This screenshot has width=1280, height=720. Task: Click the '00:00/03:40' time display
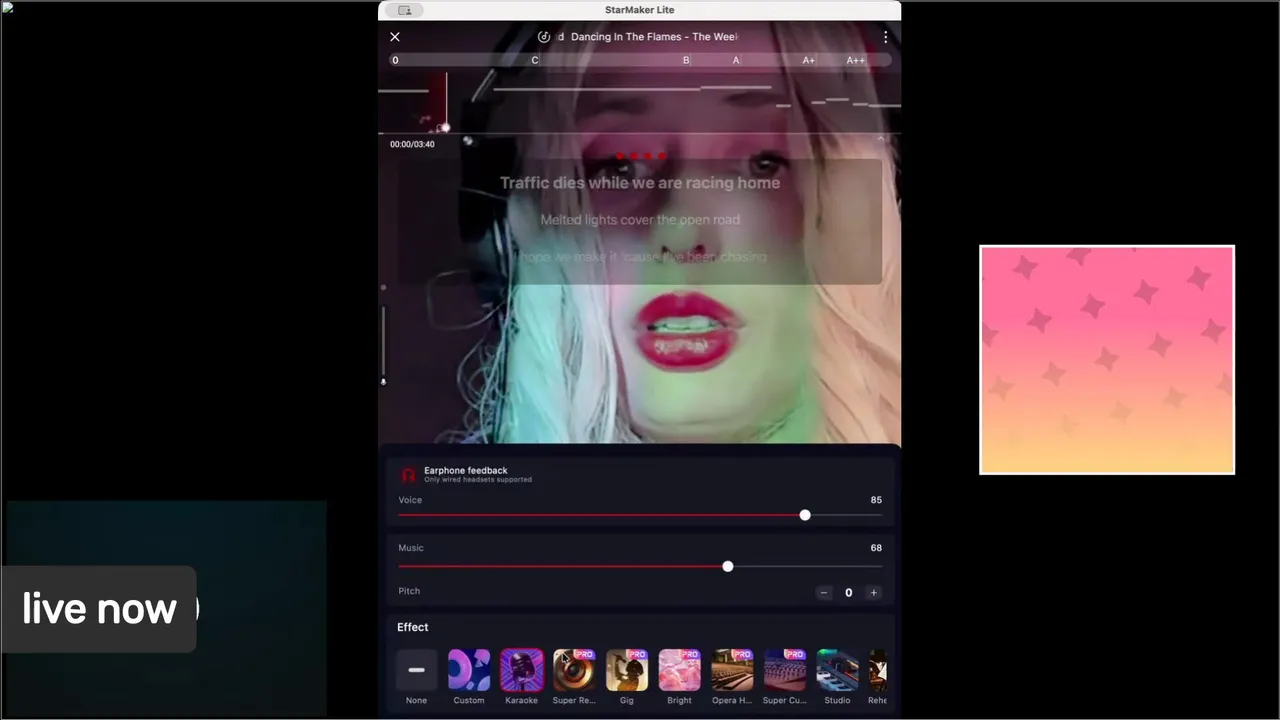click(412, 144)
